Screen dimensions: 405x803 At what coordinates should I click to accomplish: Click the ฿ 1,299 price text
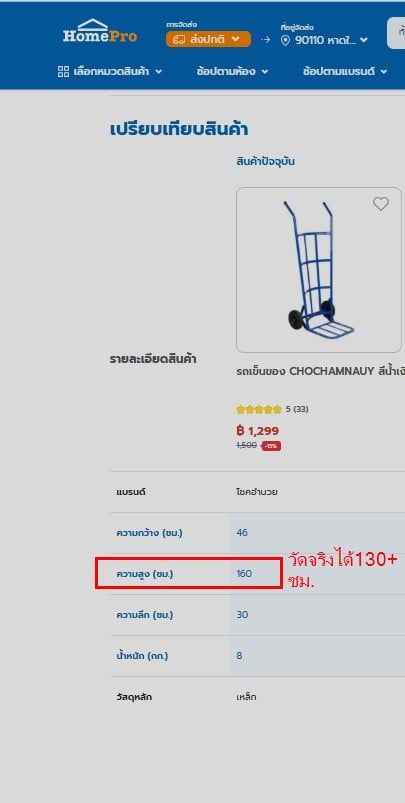click(258, 430)
